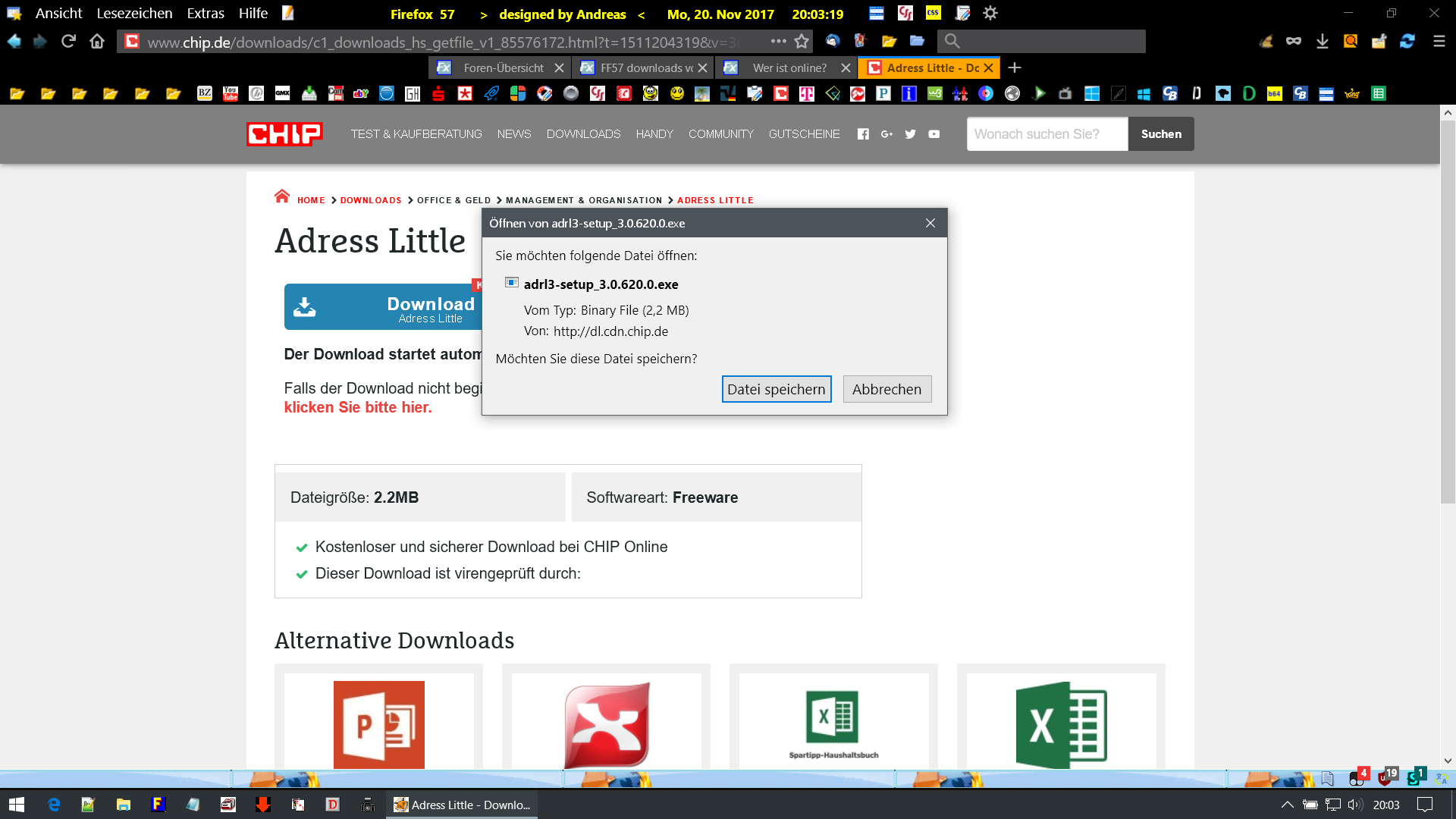This screenshot has height=819, width=1456.
Task: Click the Home button icon
Action: tap(97, 41)
